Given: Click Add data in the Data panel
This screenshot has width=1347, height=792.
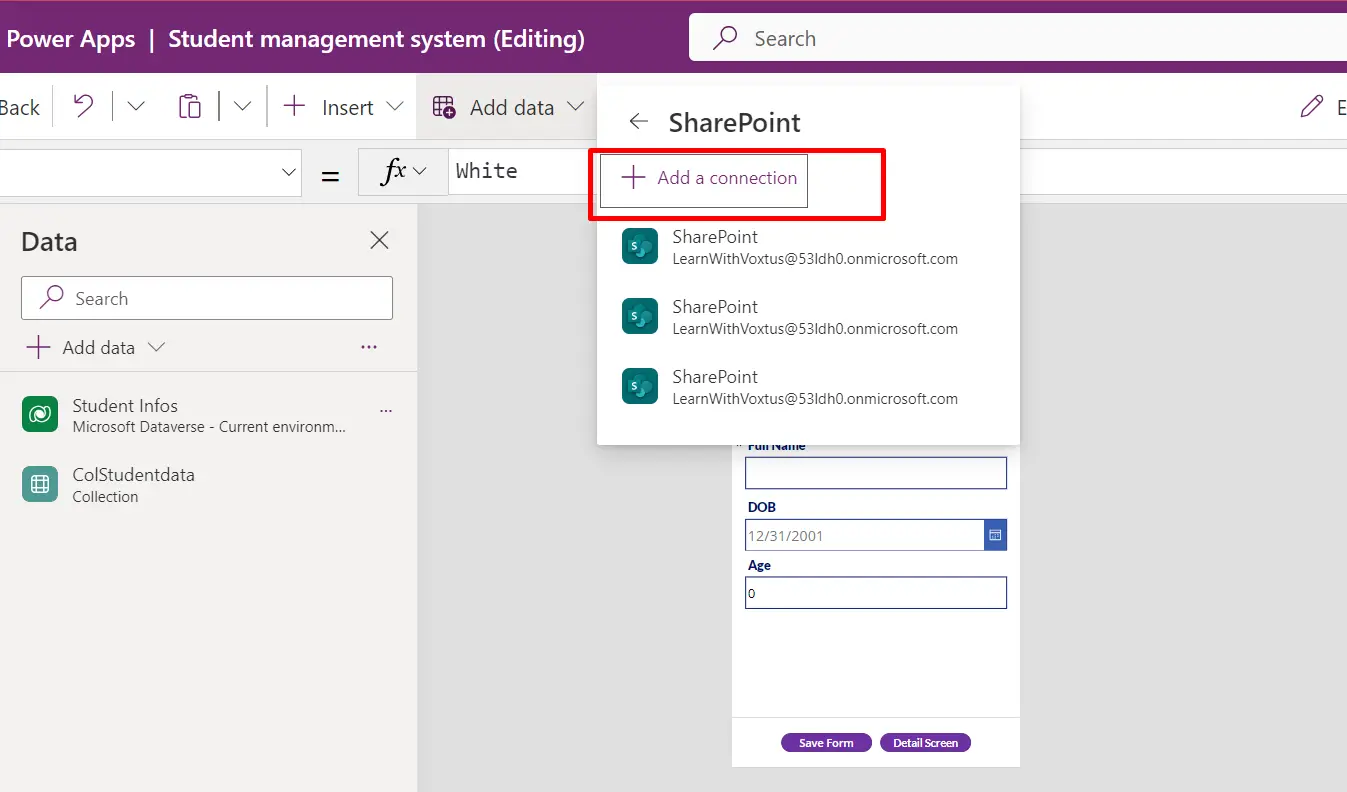Looking at the screenshot, I should click(96, 348).
